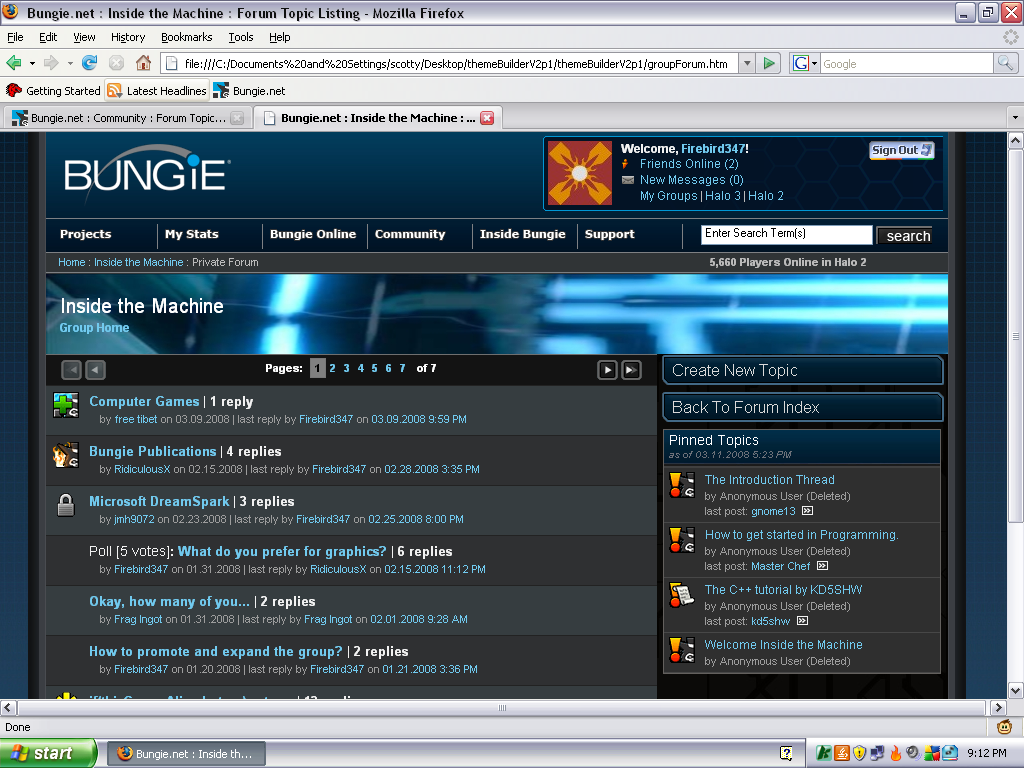The height and width of the screenshot is (768, 1024).
Task: Open the Community navigation tab
Action: pos(410,234)
